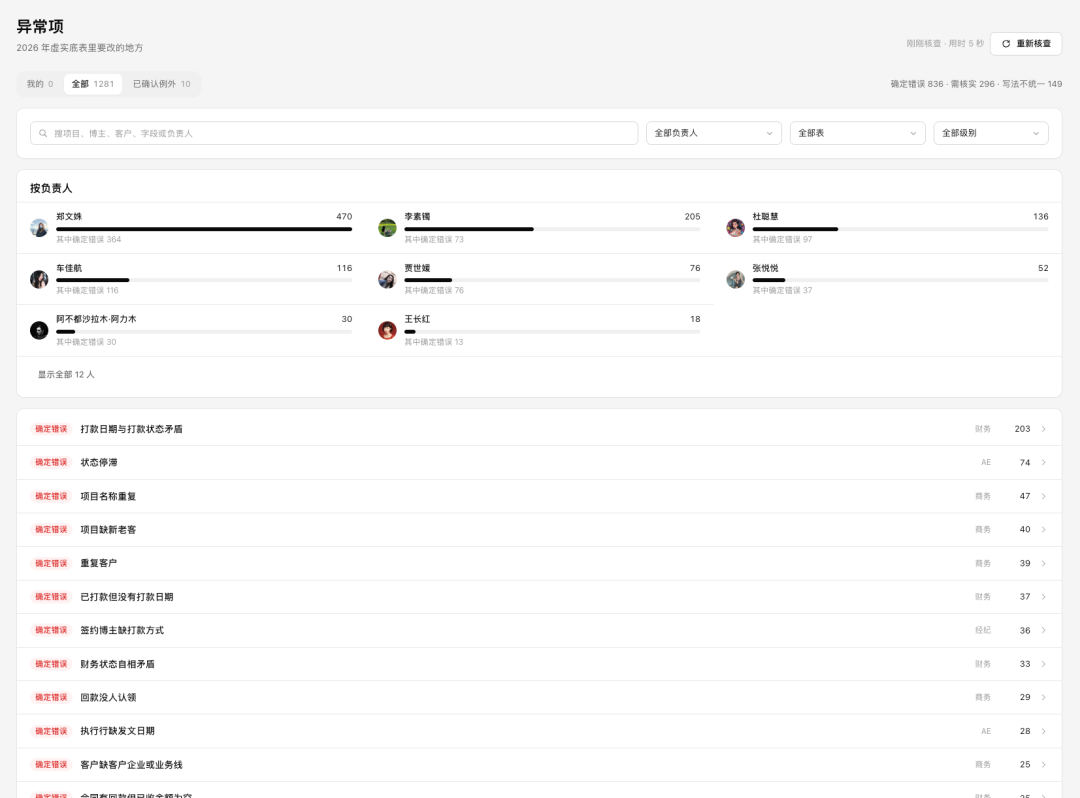Expand the 签约博主缺打款方式 row chevron
This screenshot has width=1080, height=798.
(x=1043, y=631)
